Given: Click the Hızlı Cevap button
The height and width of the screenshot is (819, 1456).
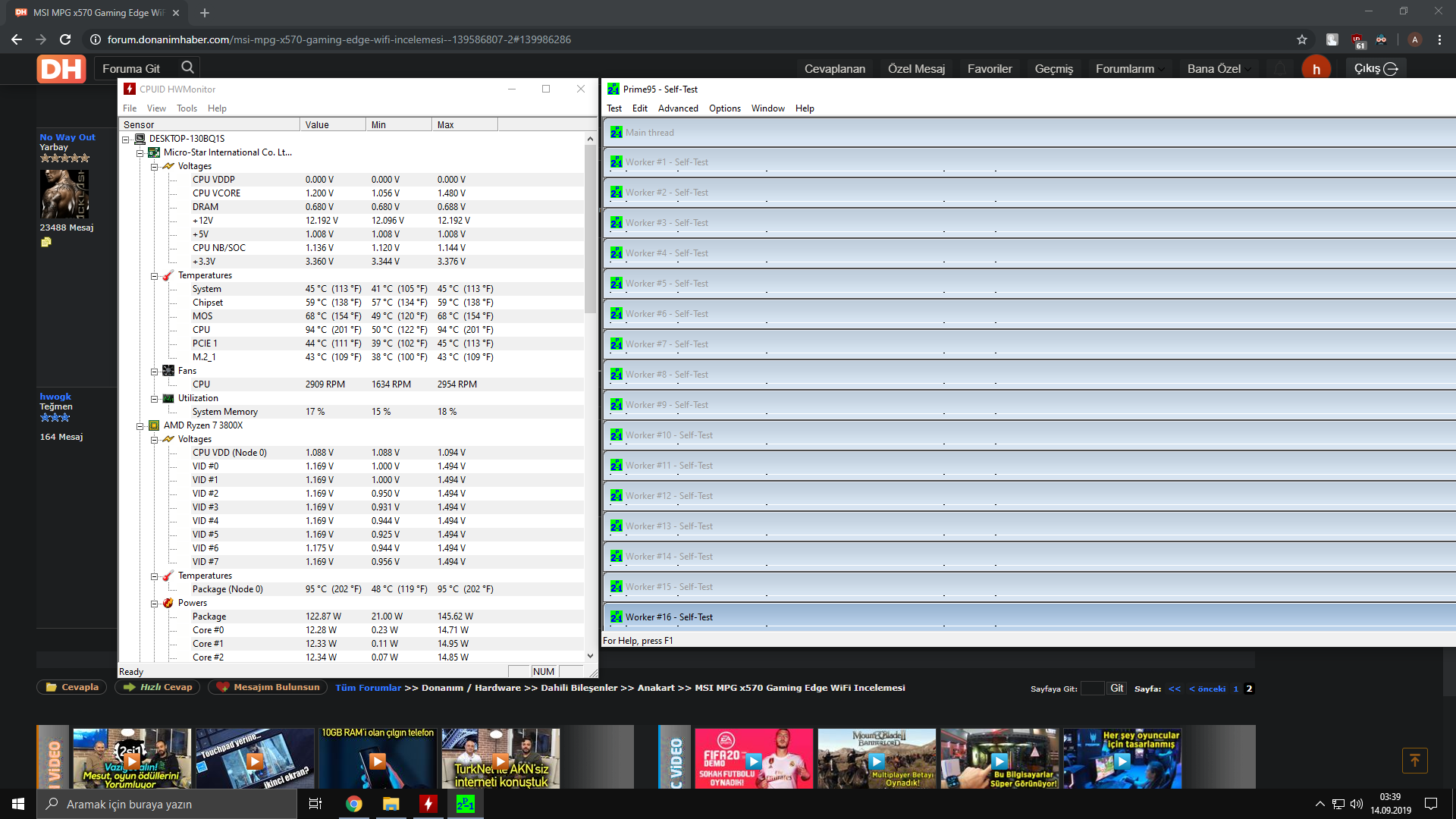Looking at the screenshot, I should coord(158,687).
